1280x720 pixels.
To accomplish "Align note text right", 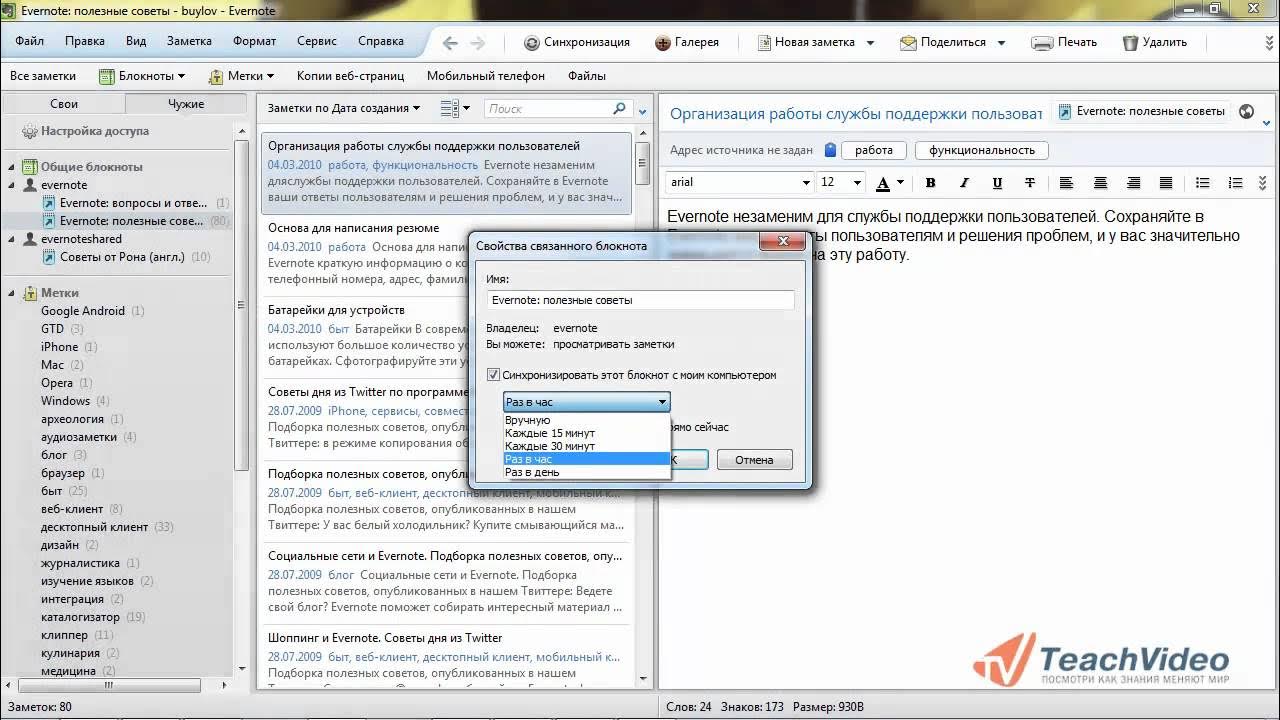I will point(1133,183).
